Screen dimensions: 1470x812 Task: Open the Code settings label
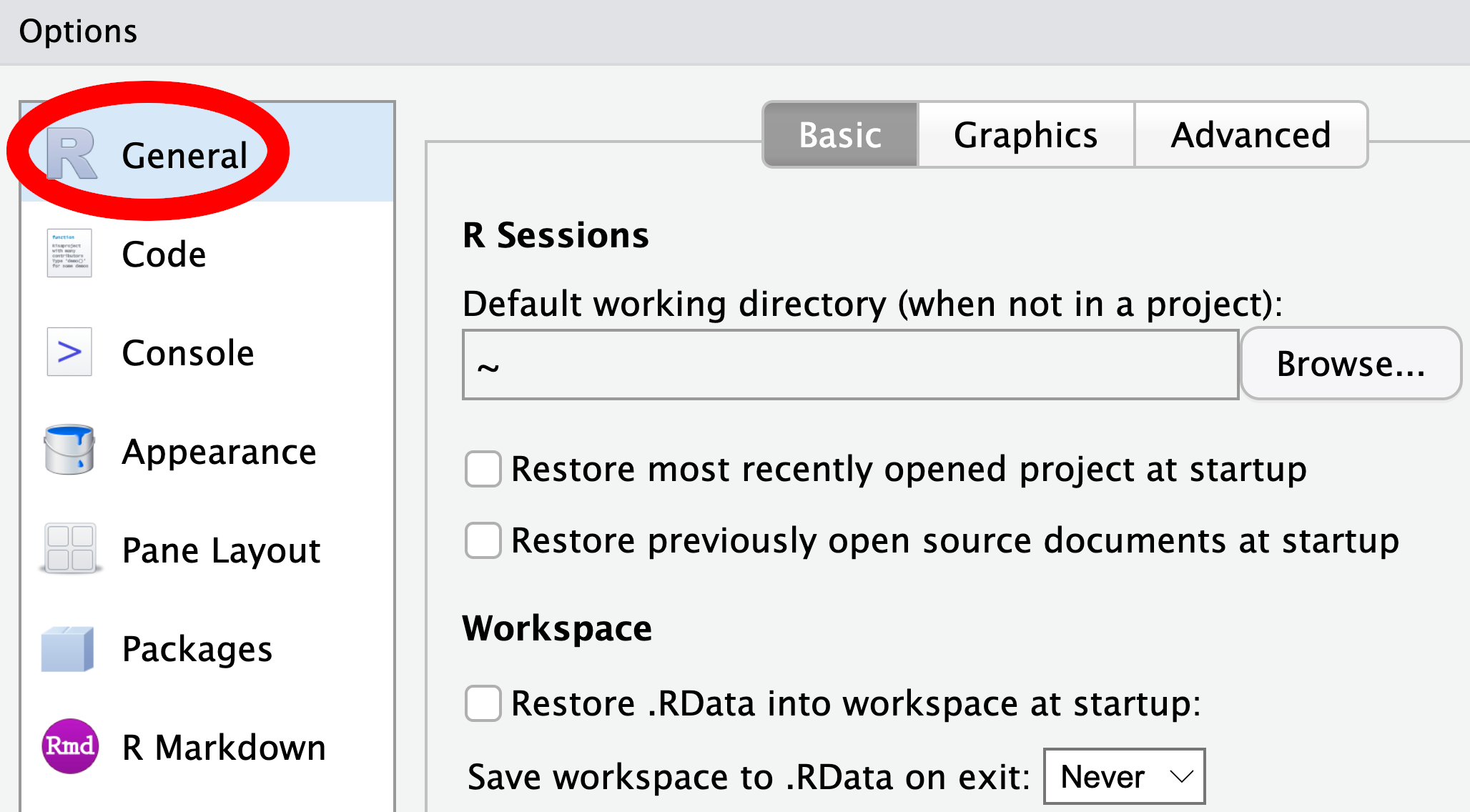(164, 254)
